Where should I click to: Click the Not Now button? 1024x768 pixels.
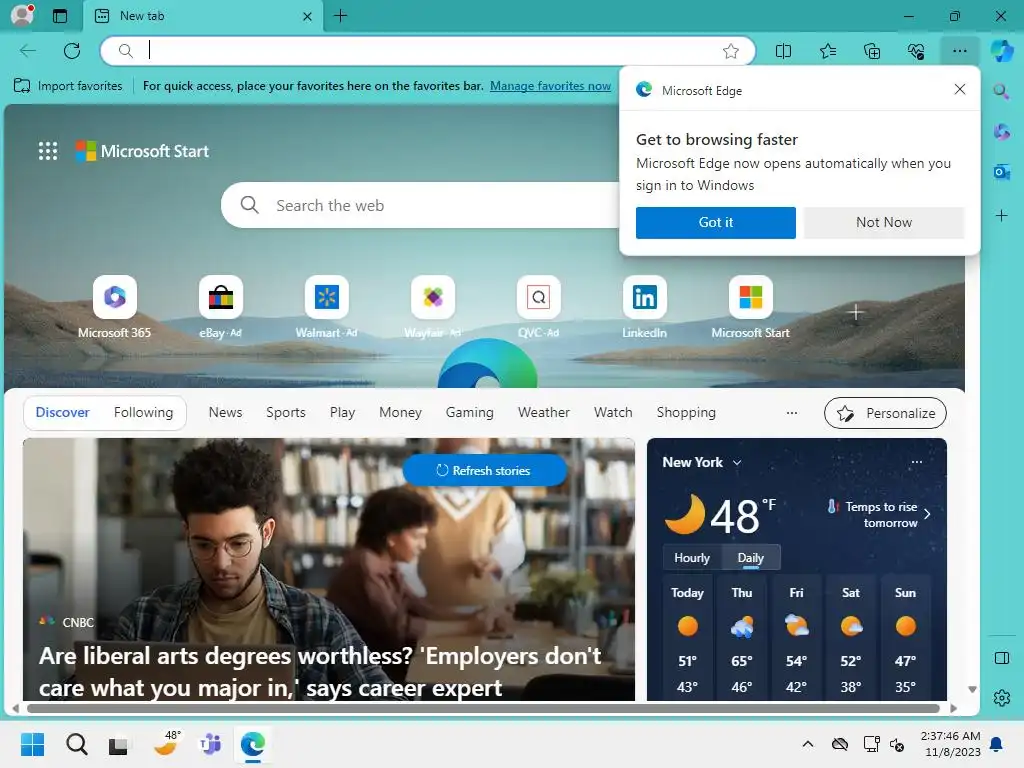(884, 223)
